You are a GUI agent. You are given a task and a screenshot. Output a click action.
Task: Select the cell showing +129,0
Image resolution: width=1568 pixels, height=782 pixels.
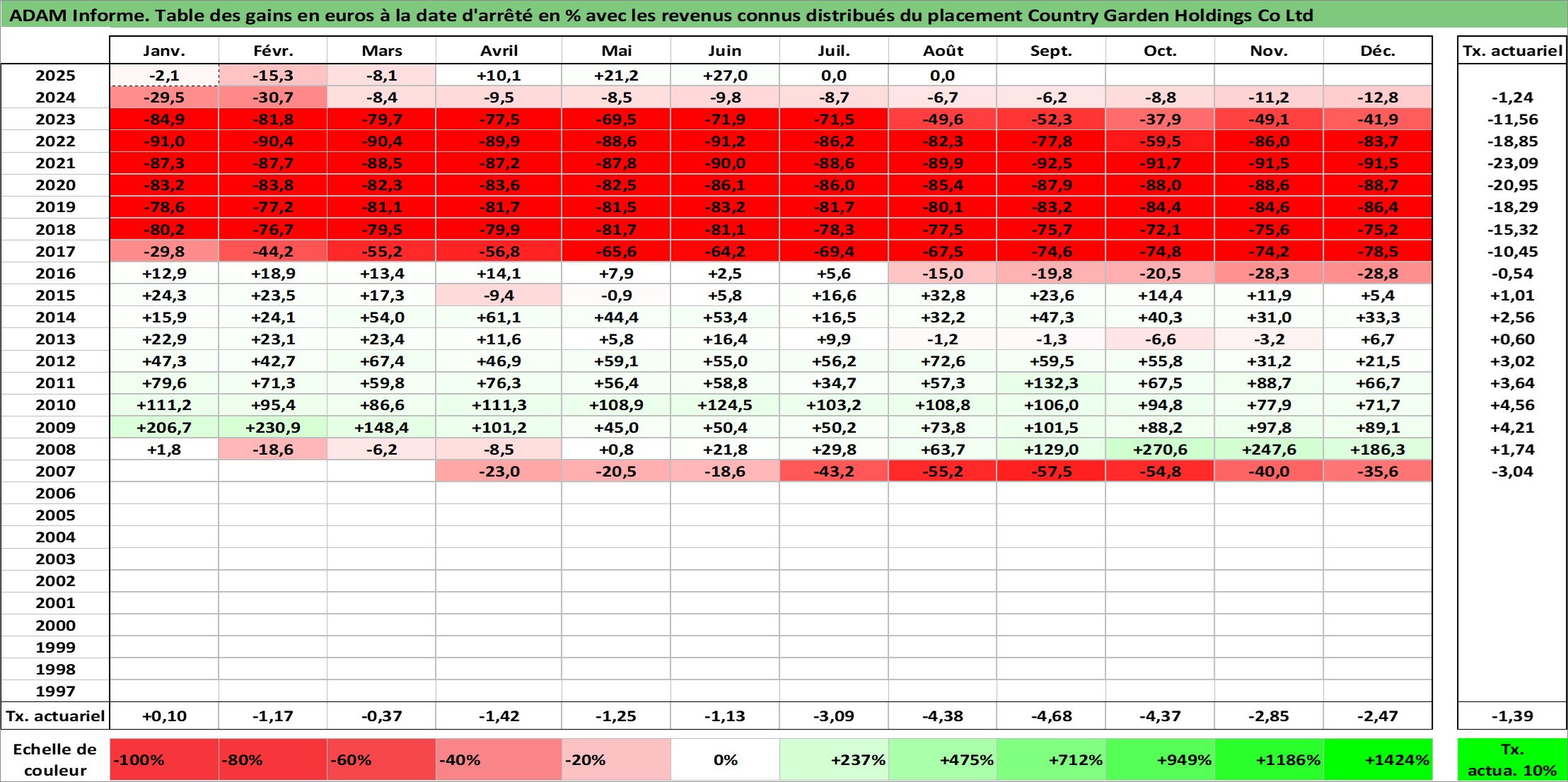1051,450
